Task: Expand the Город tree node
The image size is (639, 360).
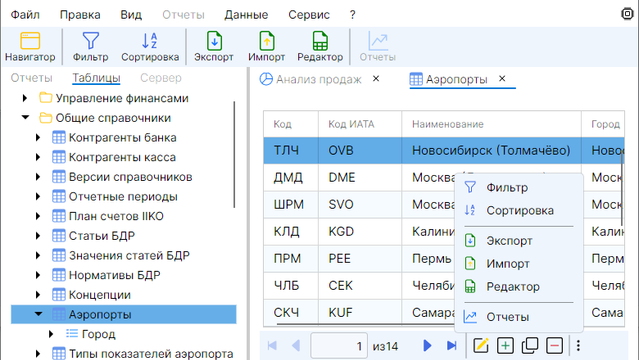Action: click(51, 334)
